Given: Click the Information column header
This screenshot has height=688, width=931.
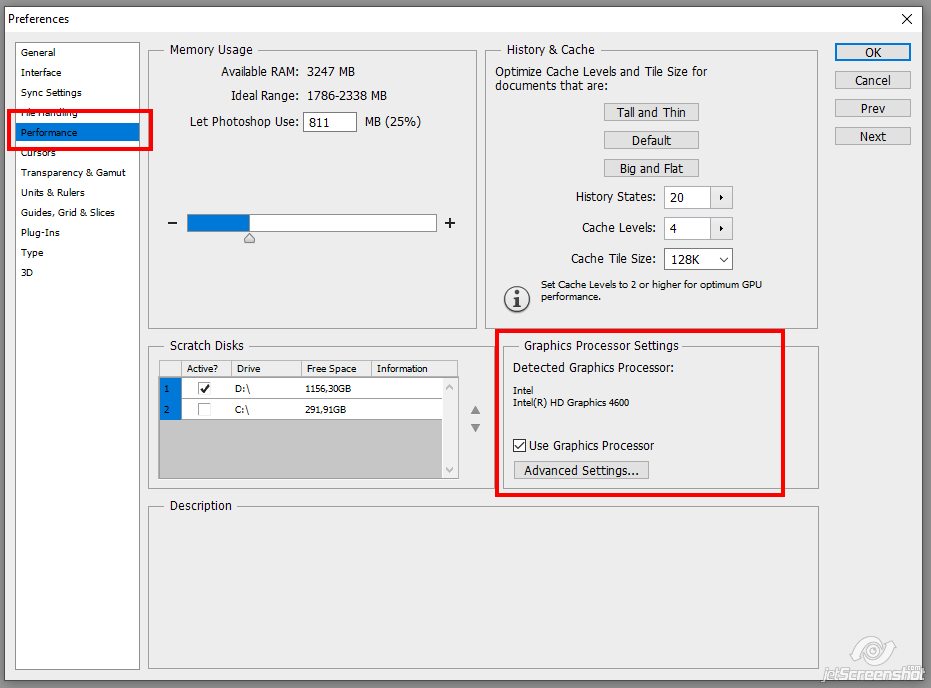Looking at the screenshot, I should click(x=414, y=369).
